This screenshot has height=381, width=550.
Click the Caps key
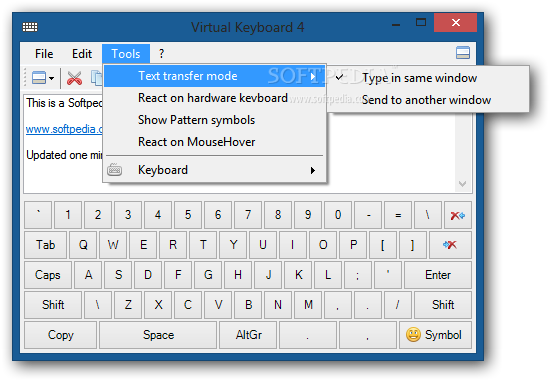coord(48,275)
